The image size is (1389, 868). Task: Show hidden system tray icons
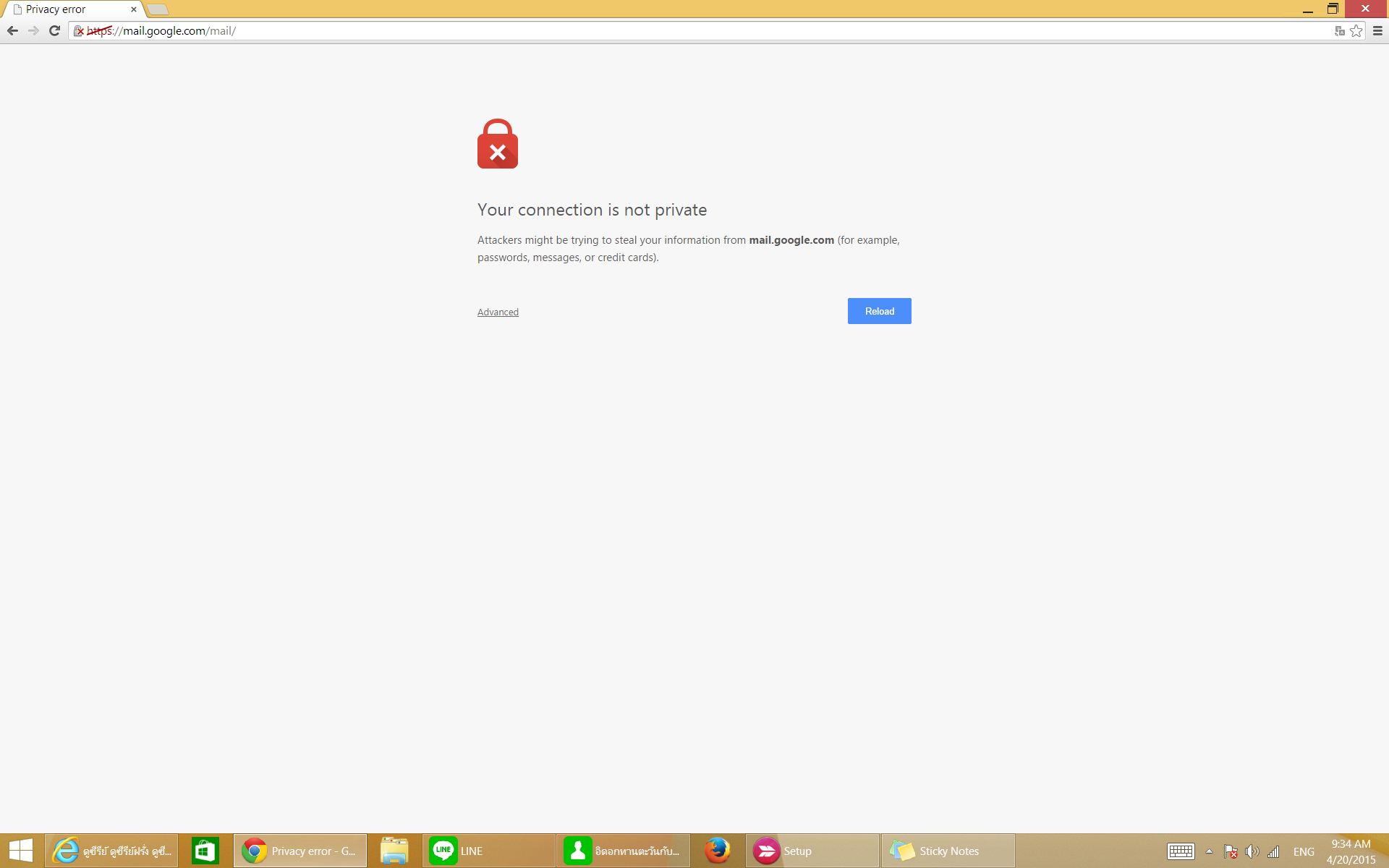coord(1209,851)
